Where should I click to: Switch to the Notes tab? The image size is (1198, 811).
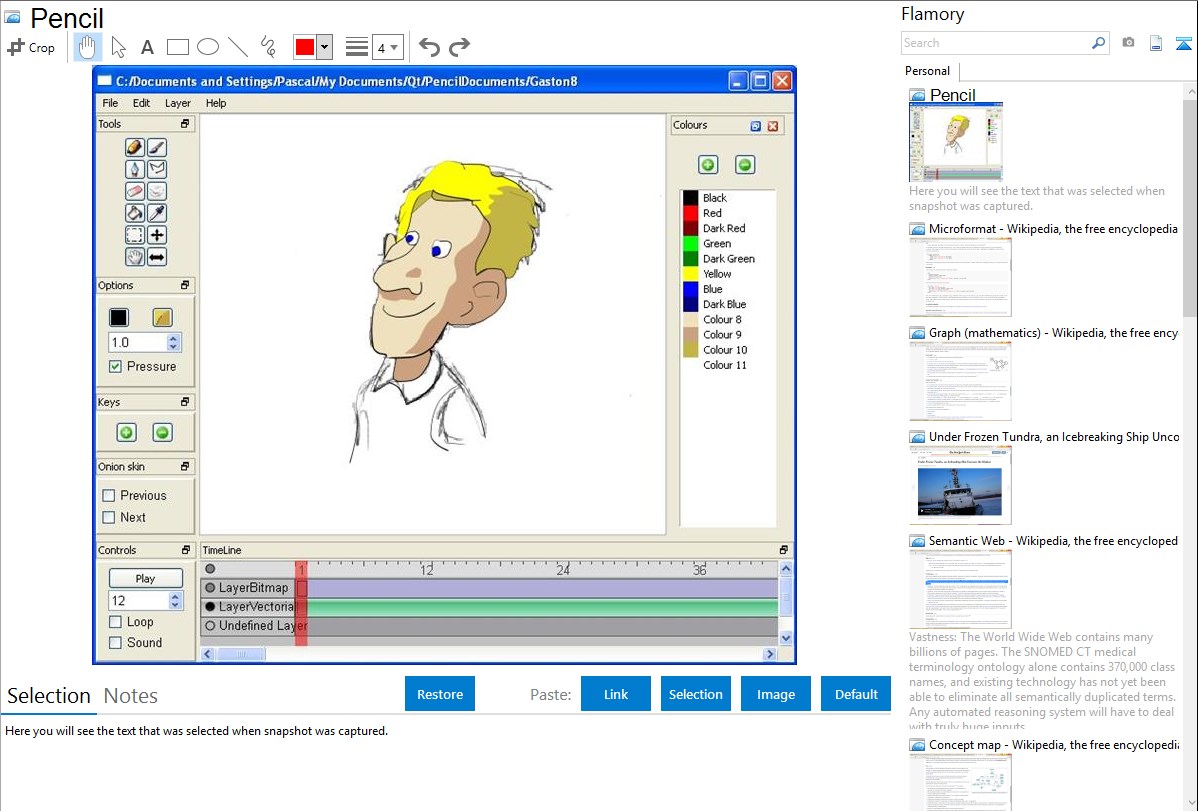pos(131,696)
